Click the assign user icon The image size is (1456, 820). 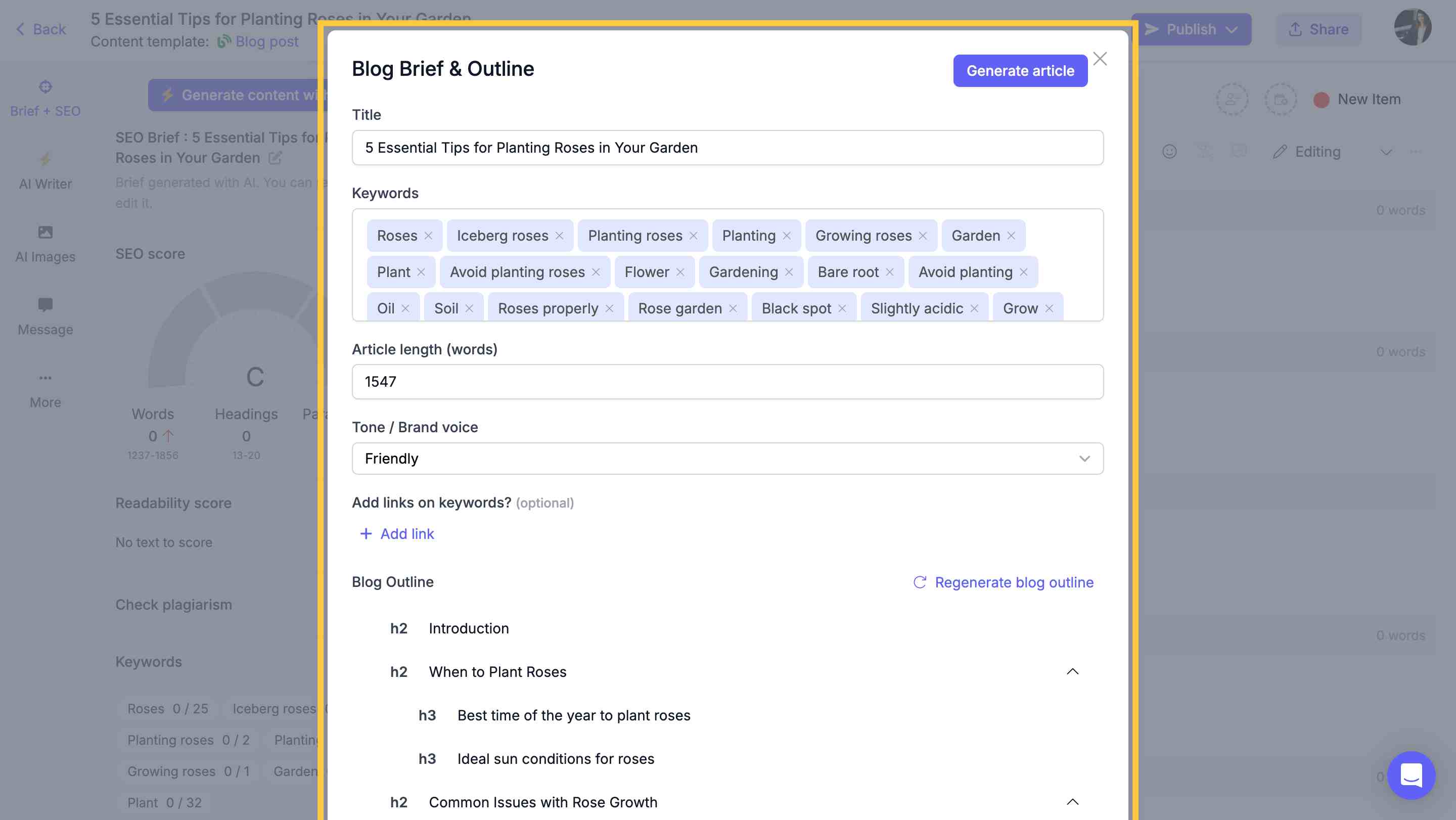[1233, 100]
